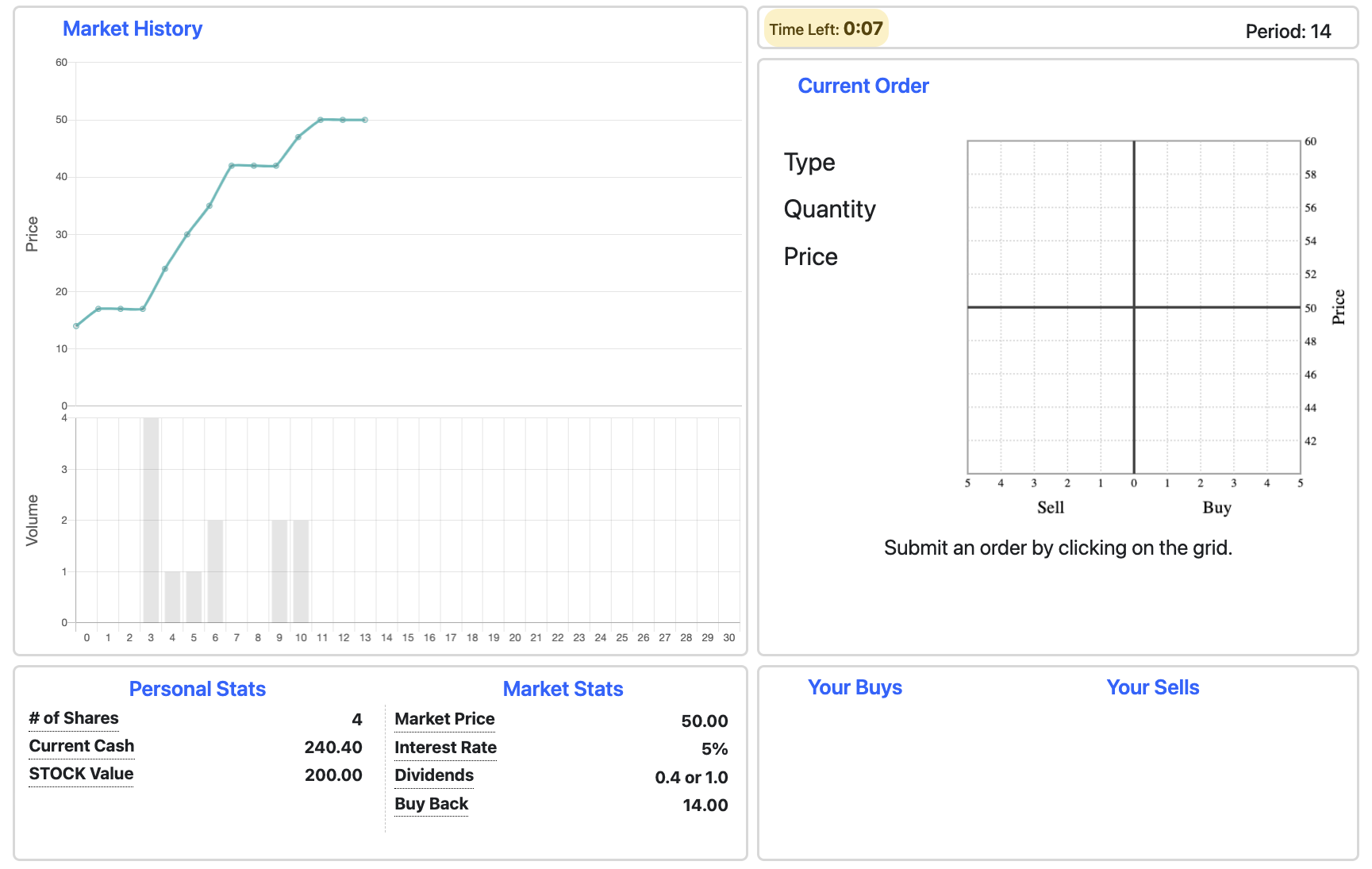Click the volume bar at period 10

pos(301,571)
